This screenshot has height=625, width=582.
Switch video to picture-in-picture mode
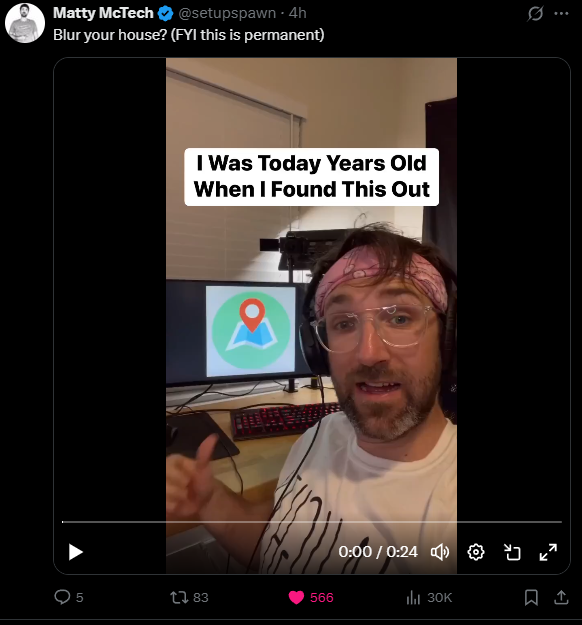(512, 552)
